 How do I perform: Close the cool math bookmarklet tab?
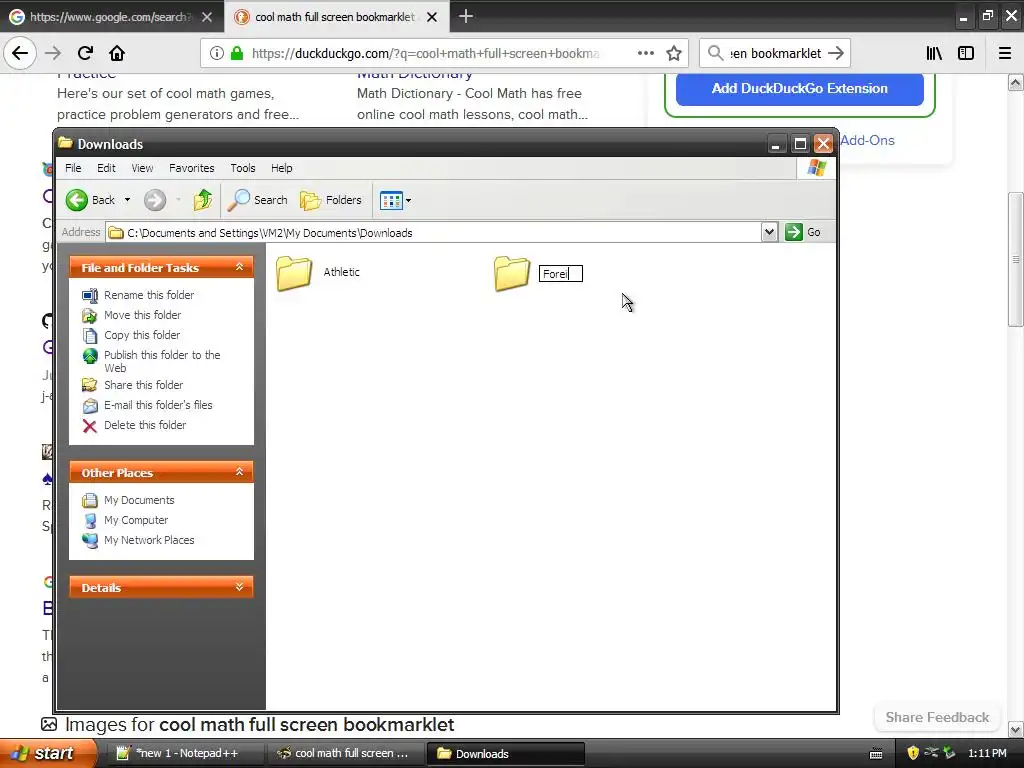click(x=432, y=17)
